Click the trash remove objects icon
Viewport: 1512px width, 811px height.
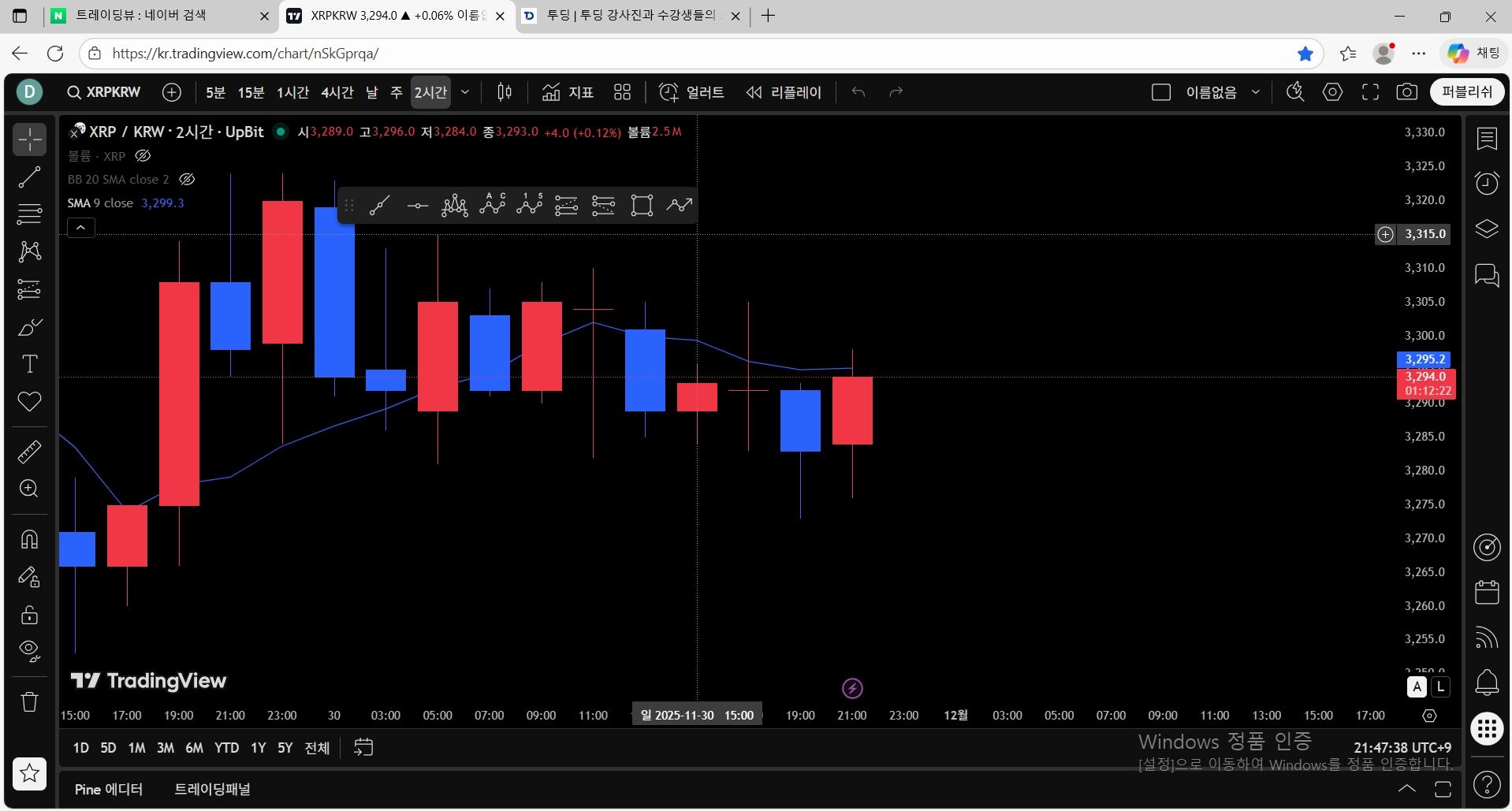point(30,701)
